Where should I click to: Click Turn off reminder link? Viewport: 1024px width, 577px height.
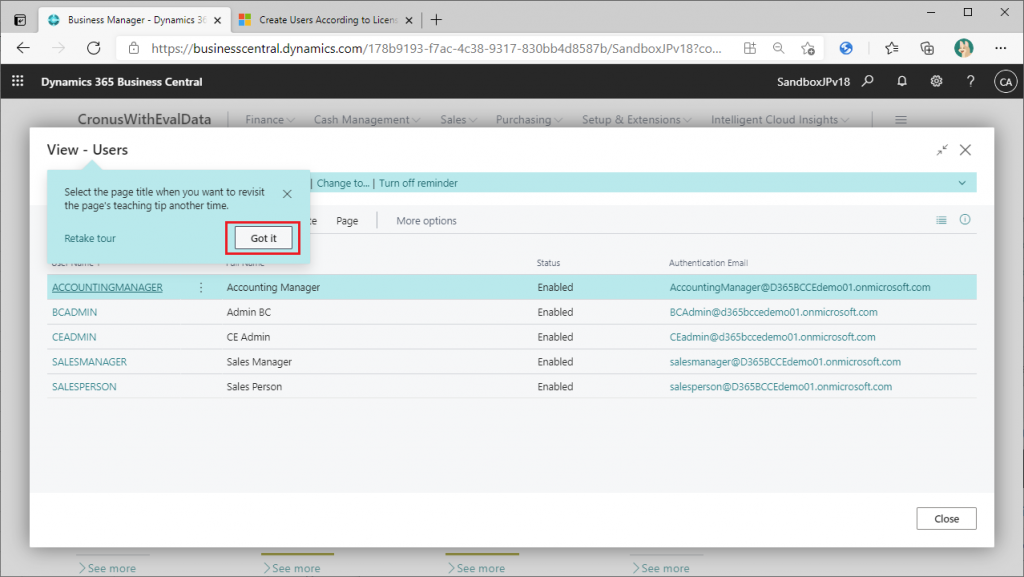tap(418, 183)
